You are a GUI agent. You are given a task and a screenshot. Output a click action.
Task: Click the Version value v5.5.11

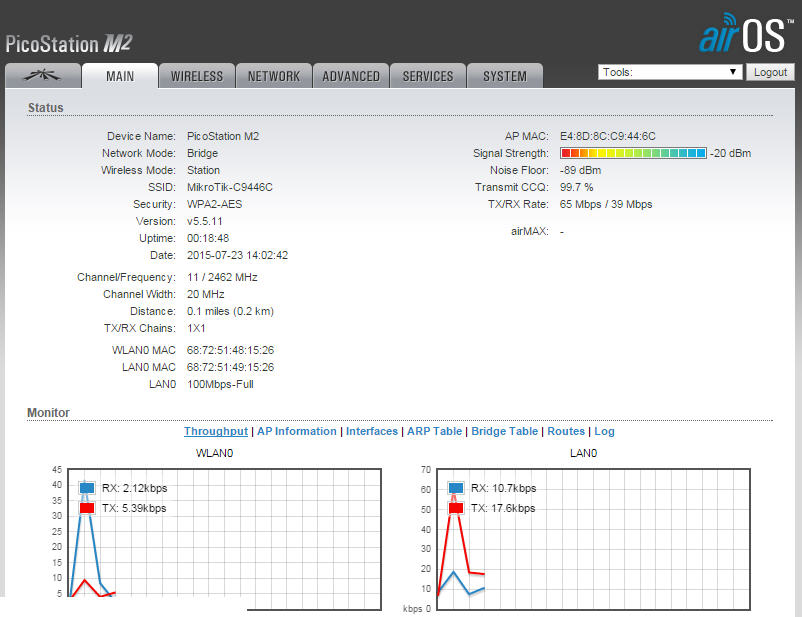click(x=205, y=221)
